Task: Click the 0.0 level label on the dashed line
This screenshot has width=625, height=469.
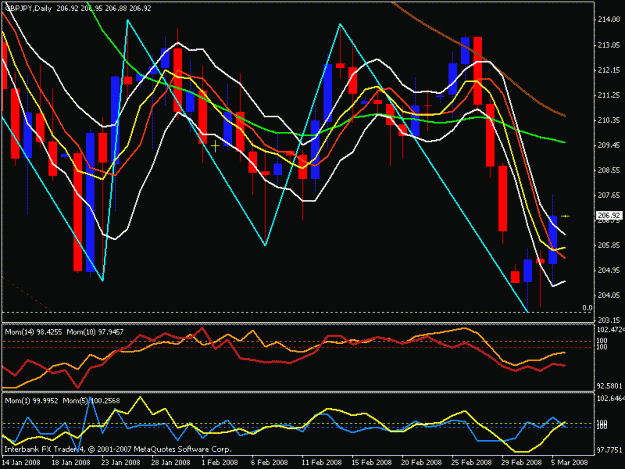Action: pyautogui.click(x=587, y=308)
